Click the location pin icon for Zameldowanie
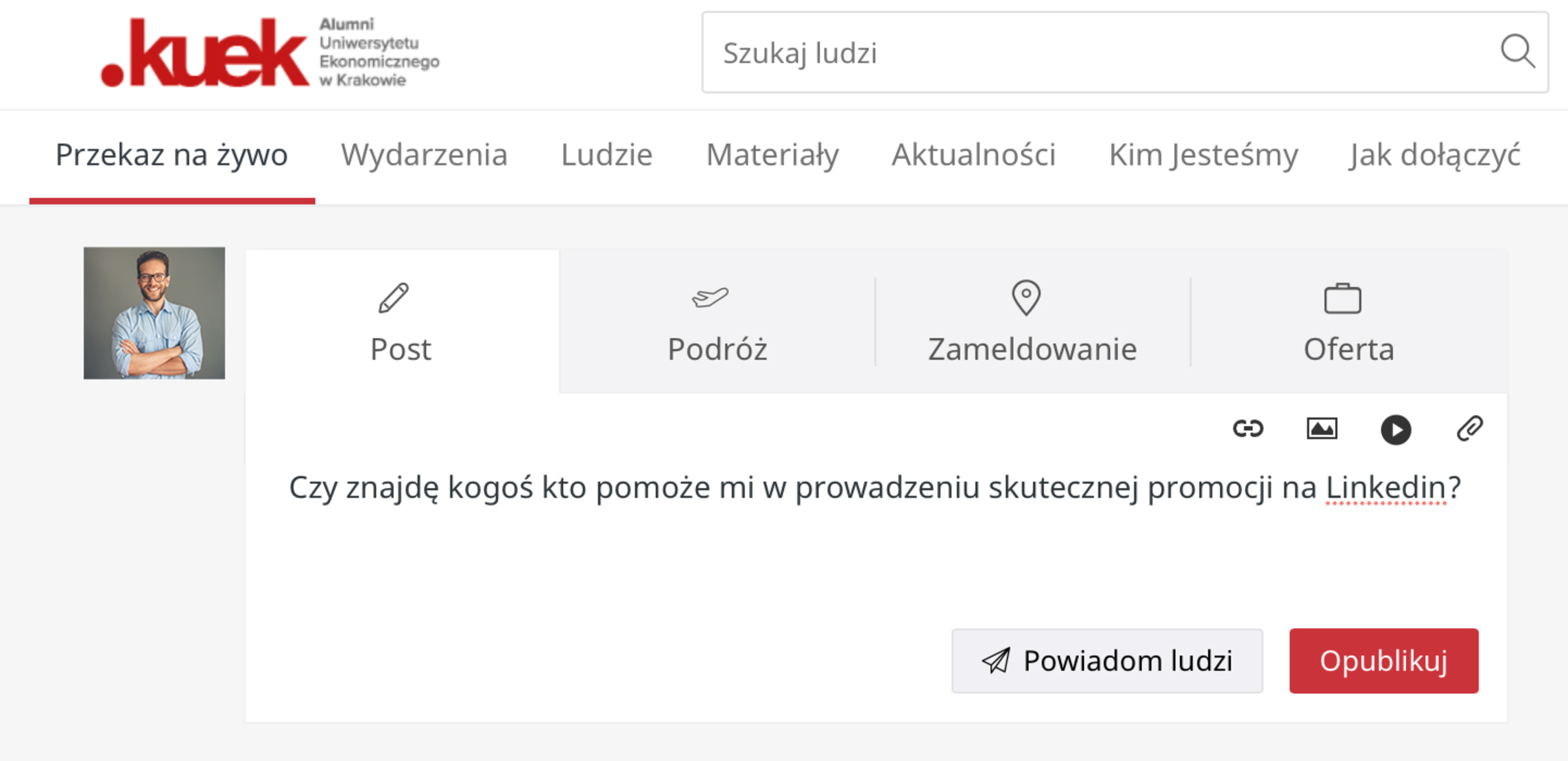The height and width of the screenshot is (761, 1568). (1026, 298)
